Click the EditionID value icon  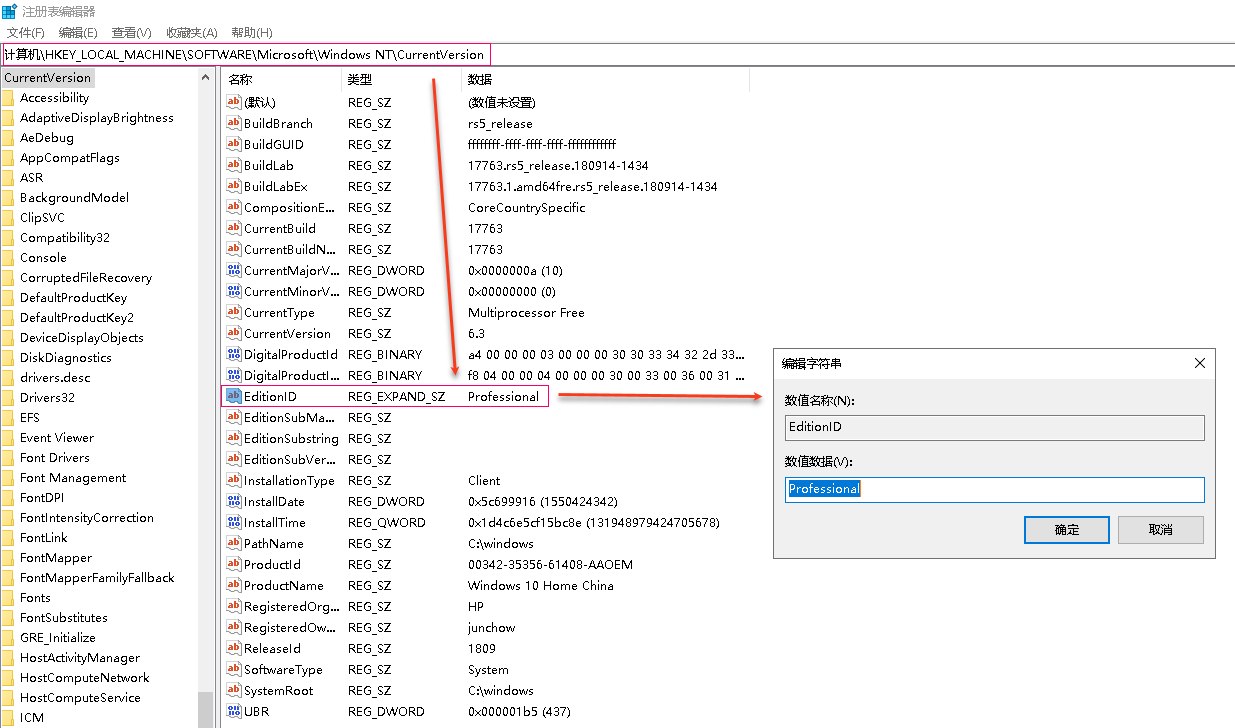click(x=234, y=396)
